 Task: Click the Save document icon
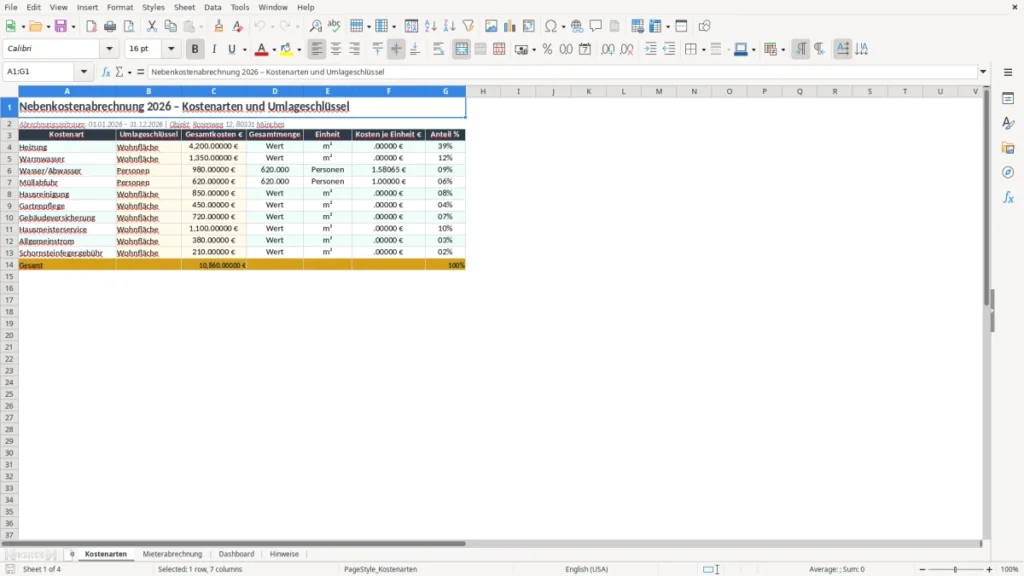tap(61, 26)
